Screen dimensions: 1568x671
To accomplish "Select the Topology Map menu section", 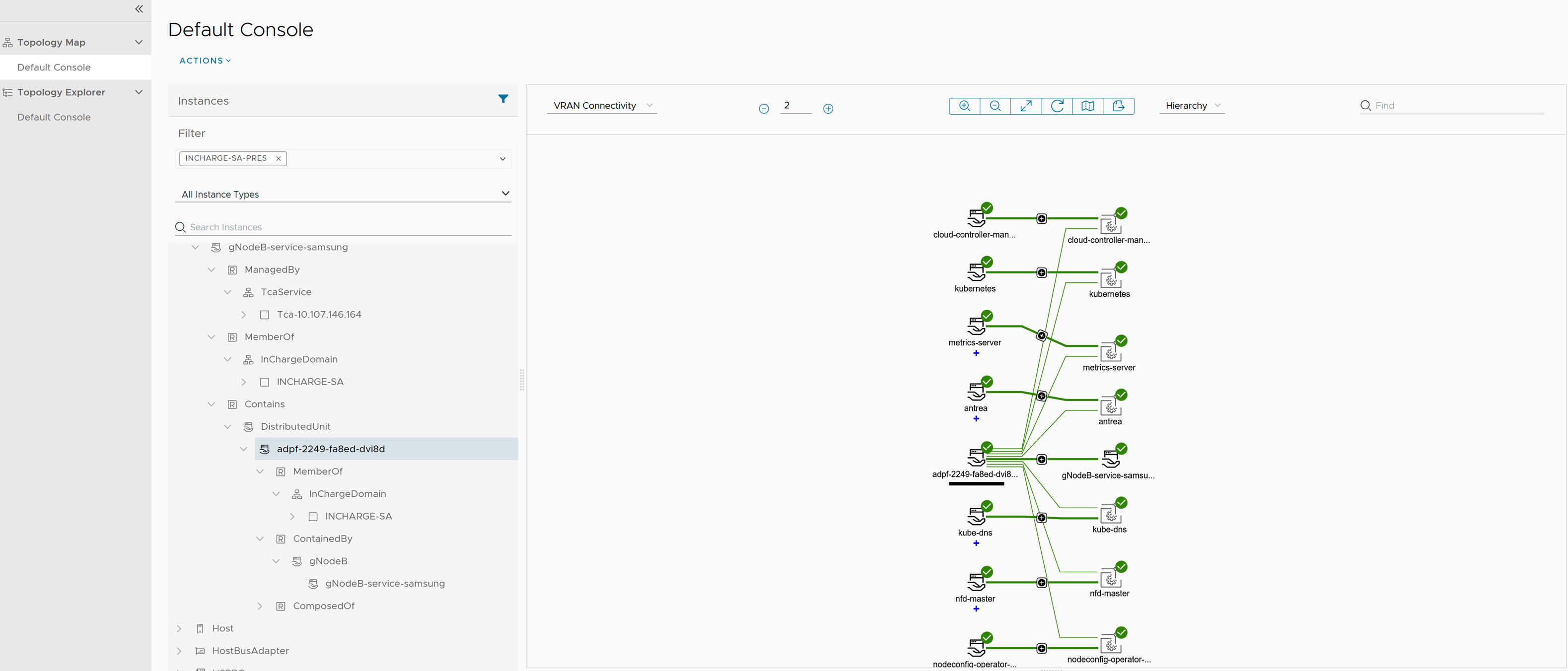I will pos(75,41).
